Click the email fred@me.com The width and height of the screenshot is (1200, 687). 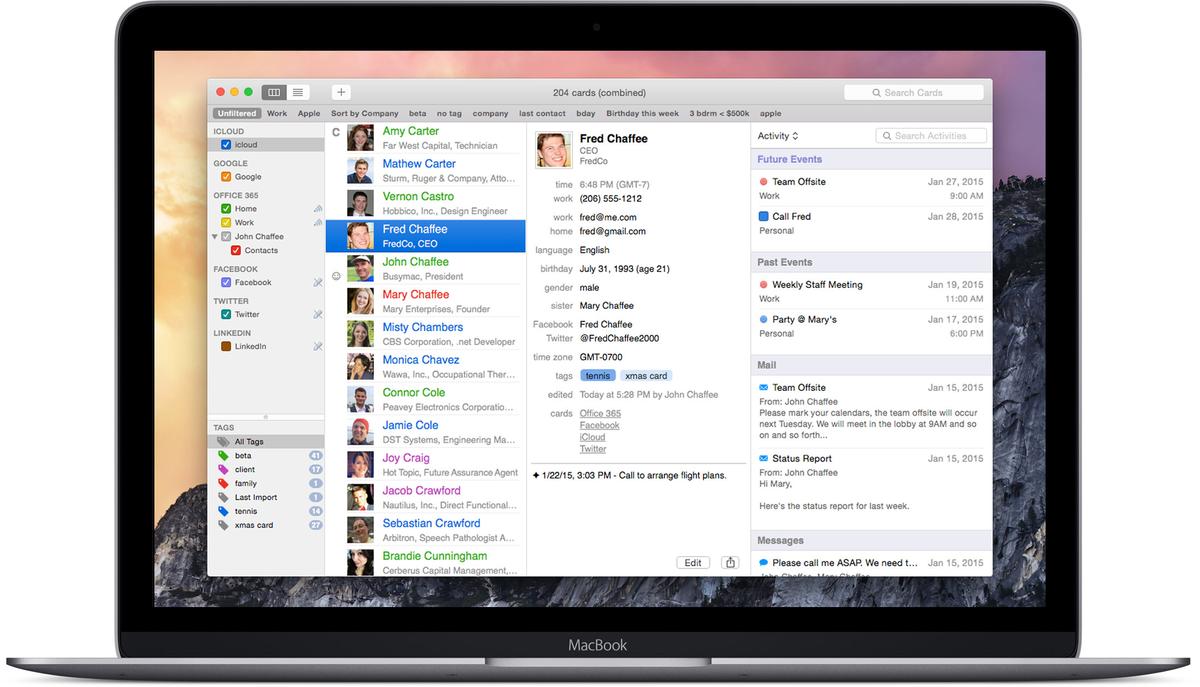coord(608,217)
